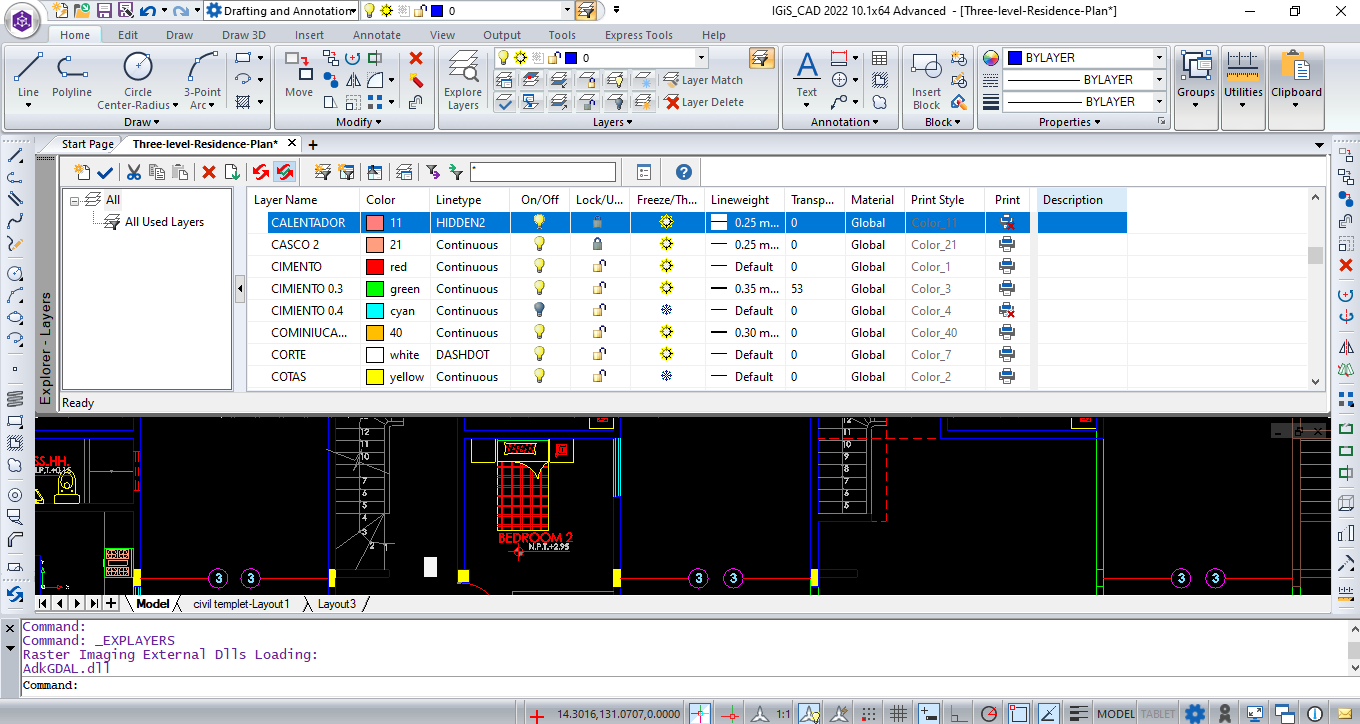The image size is (1360, 724).
Task: Open the workspace Drafting and Annotation dropdown
Action: coord(352,11)
